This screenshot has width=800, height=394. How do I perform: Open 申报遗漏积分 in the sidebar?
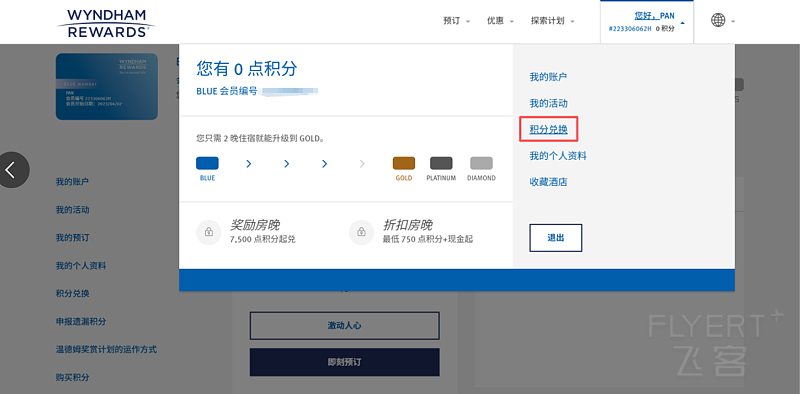(81, 322)
